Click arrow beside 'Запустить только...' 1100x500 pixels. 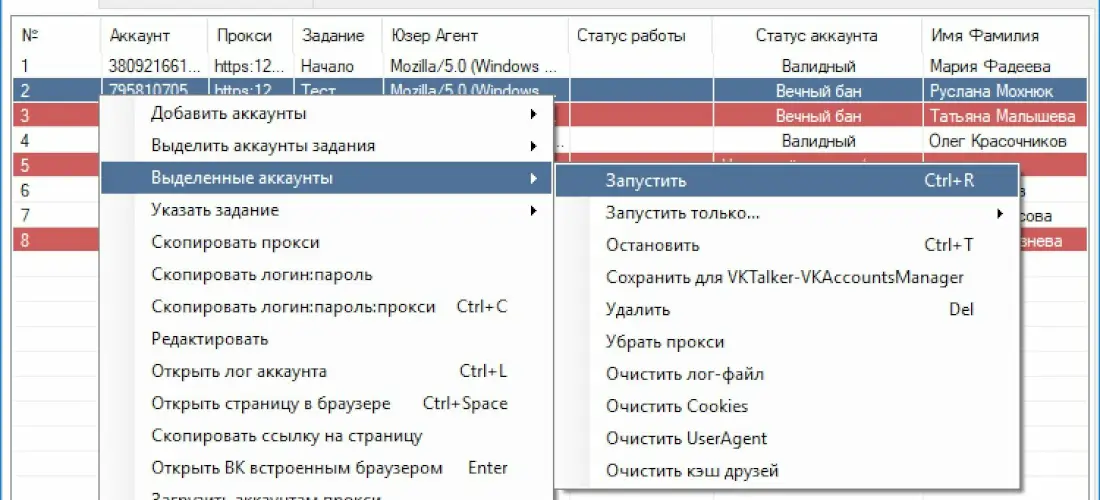click(x=1000, y=214)
